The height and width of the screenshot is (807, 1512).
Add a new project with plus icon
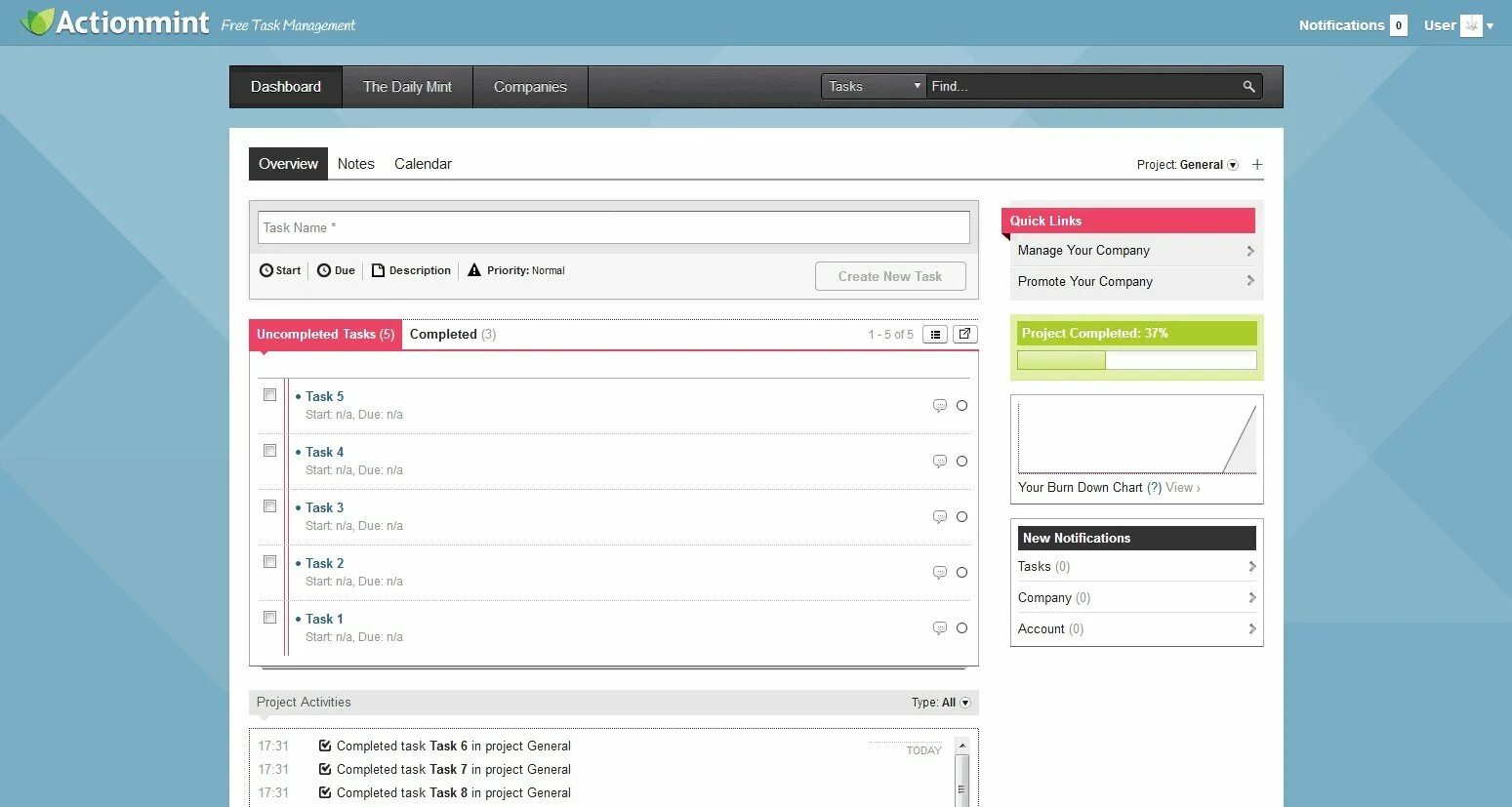[x=1257, y=165]
